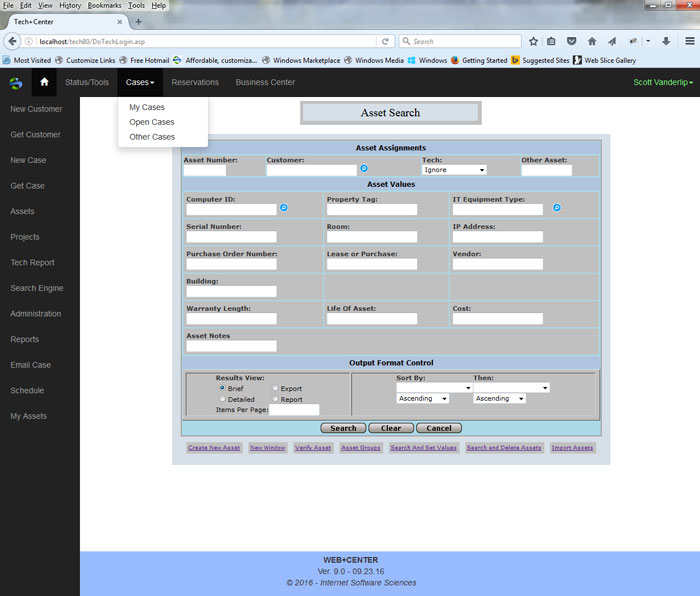Toggle the Cases dropdown menu
The width and height of the screenshot is (700, 596).
140,82
